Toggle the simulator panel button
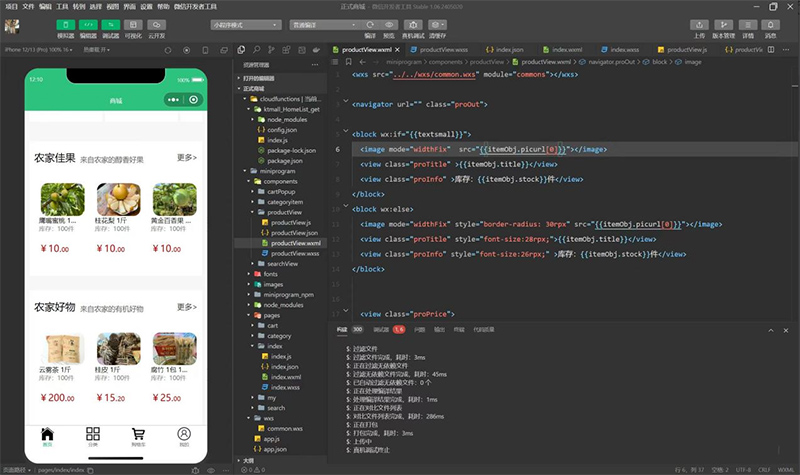The image size is (800, 475). click(65, 24)
